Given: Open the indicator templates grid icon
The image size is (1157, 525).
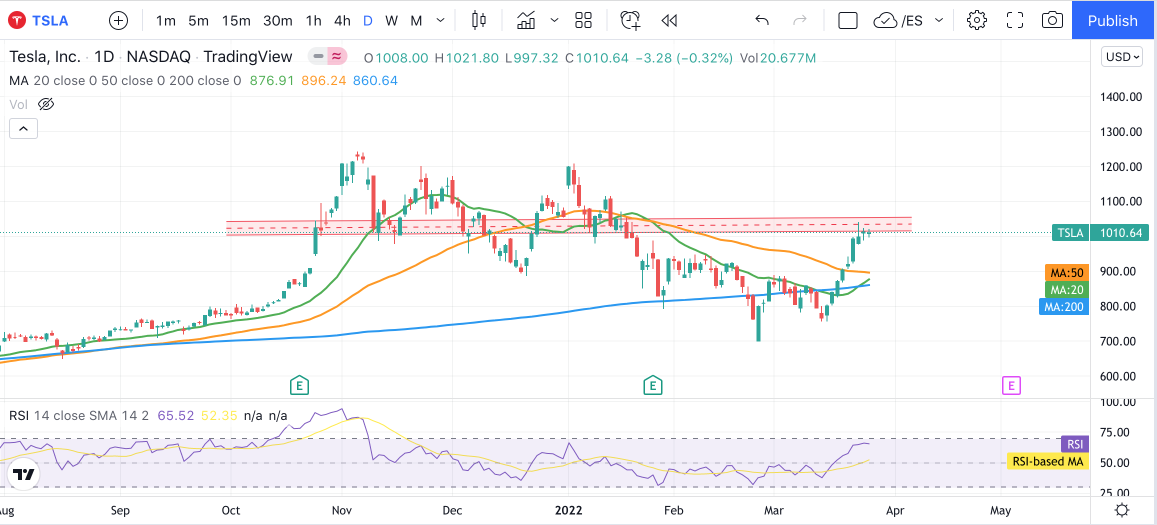Looking at the screenshot, I should coord(584,21).
